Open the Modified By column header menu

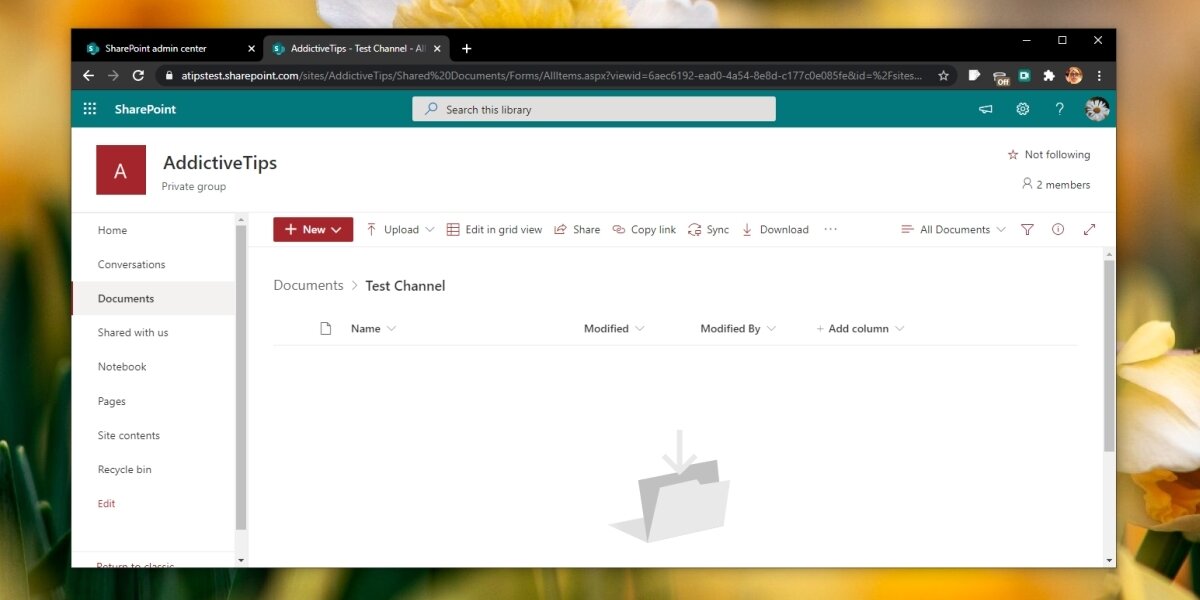point(738,328)
